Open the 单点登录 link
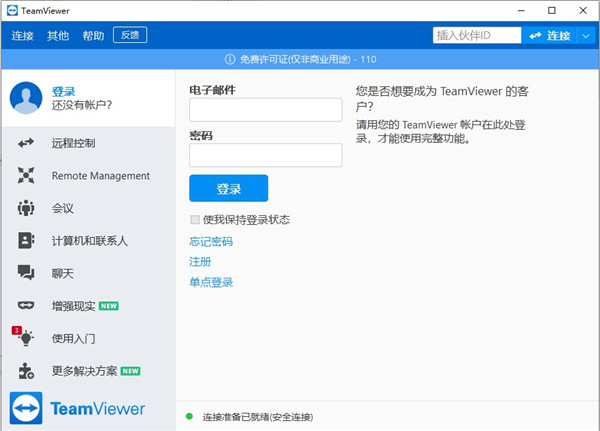600x431 pixels. (211, 282)
